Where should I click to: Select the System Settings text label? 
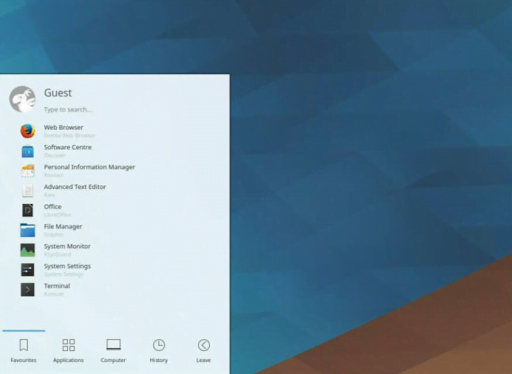coord(67,266)
